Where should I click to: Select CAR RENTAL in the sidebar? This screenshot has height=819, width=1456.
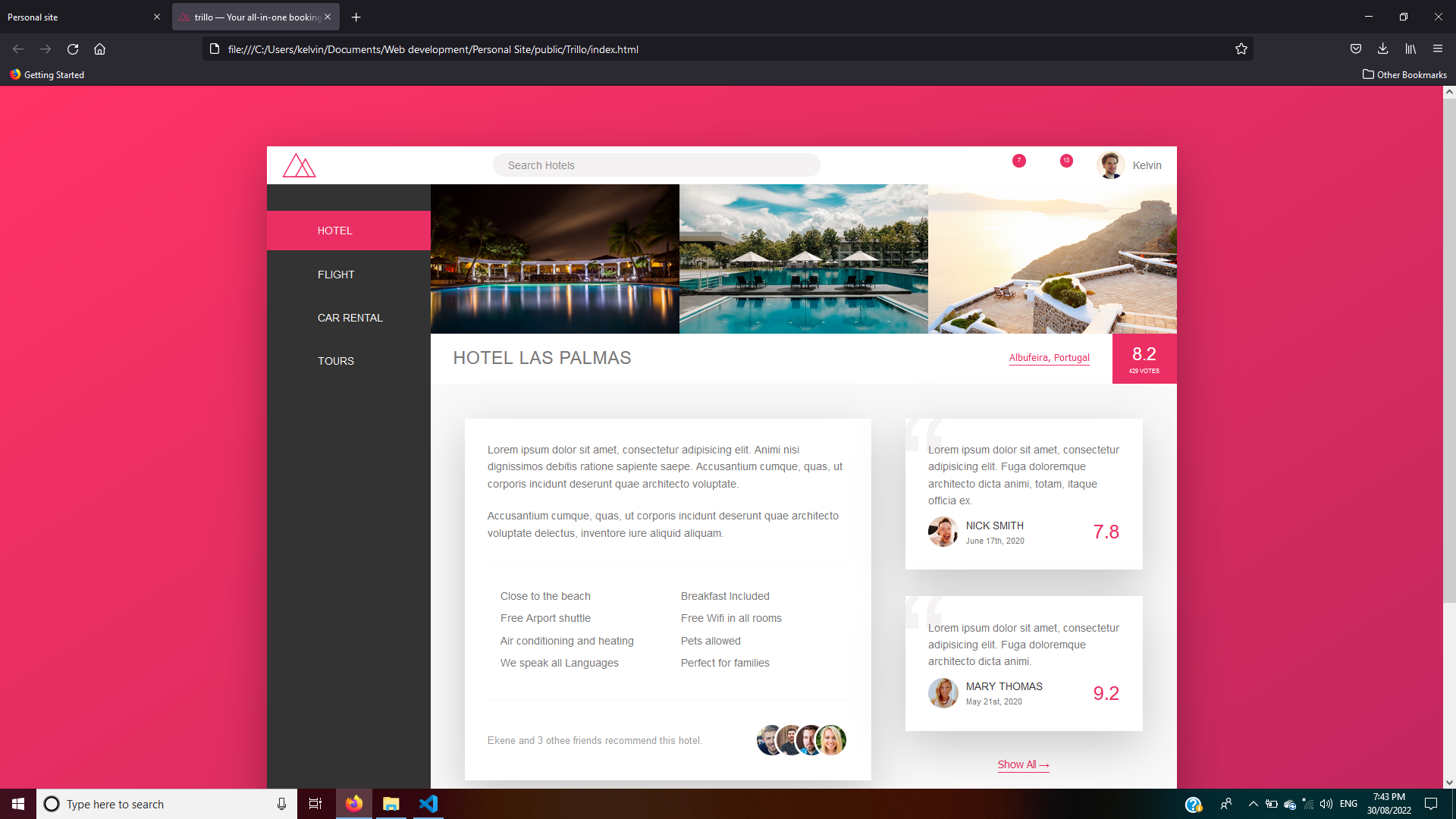(350, 318)
